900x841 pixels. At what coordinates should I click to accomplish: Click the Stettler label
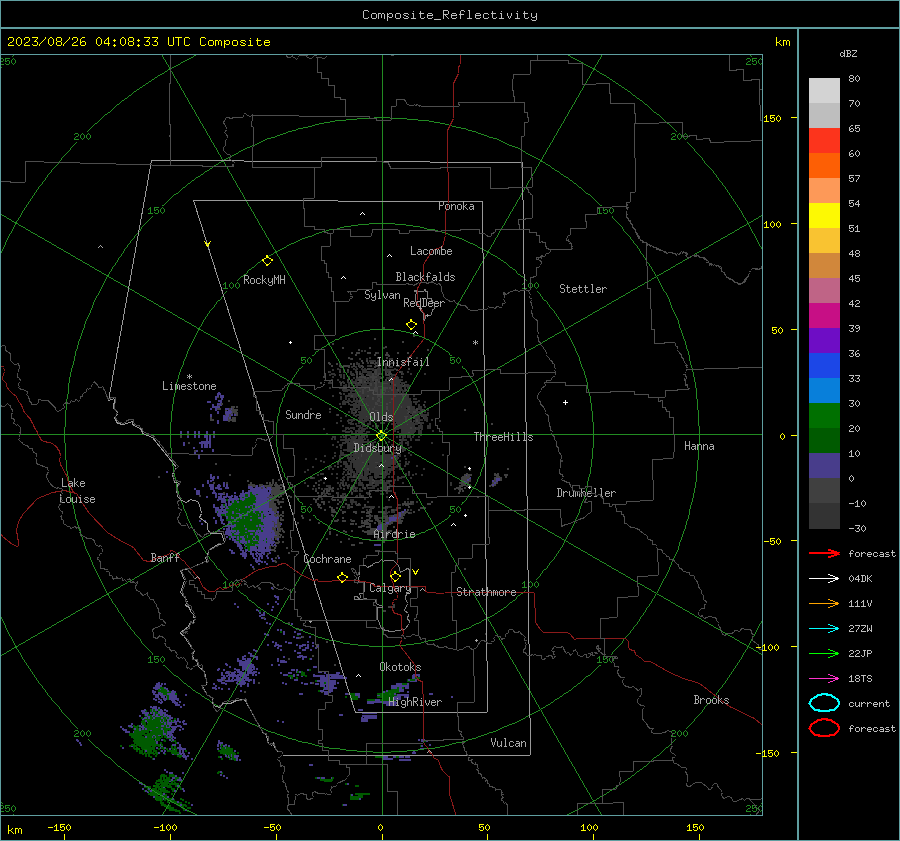coord(583,289)
